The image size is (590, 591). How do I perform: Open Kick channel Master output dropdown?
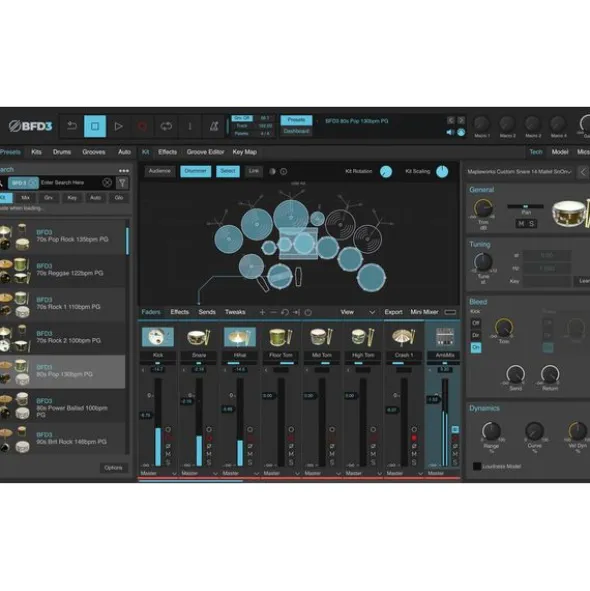click(x=158, y=473)
